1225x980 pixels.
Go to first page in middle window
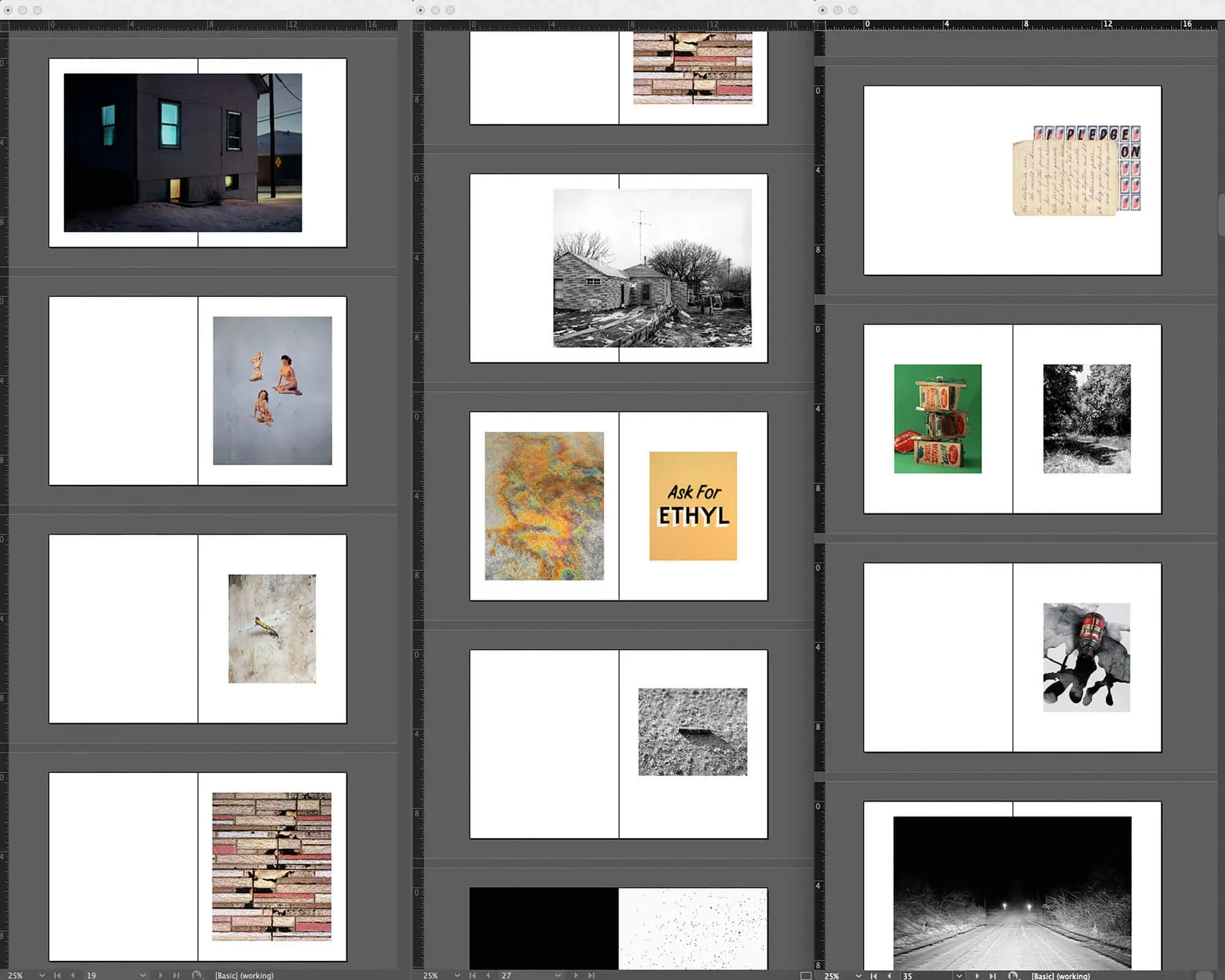pos(473,975)
